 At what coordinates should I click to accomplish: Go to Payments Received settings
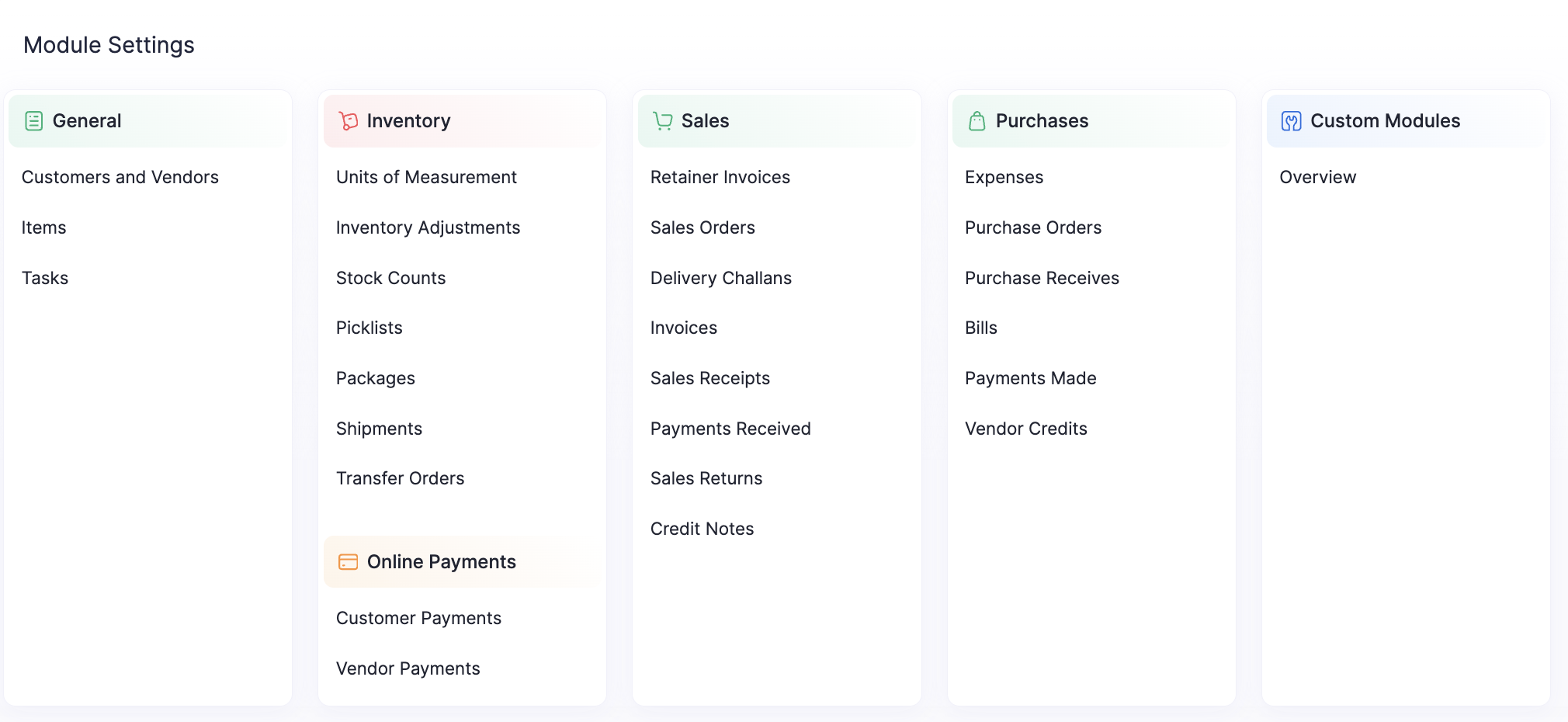click(x=730, y=429)
